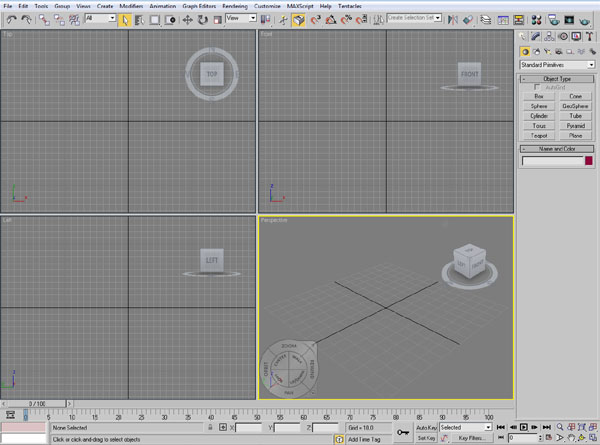Switch to the Modify panel tab
This screenshot has width=600, height=445.
[x=536, y=36]
